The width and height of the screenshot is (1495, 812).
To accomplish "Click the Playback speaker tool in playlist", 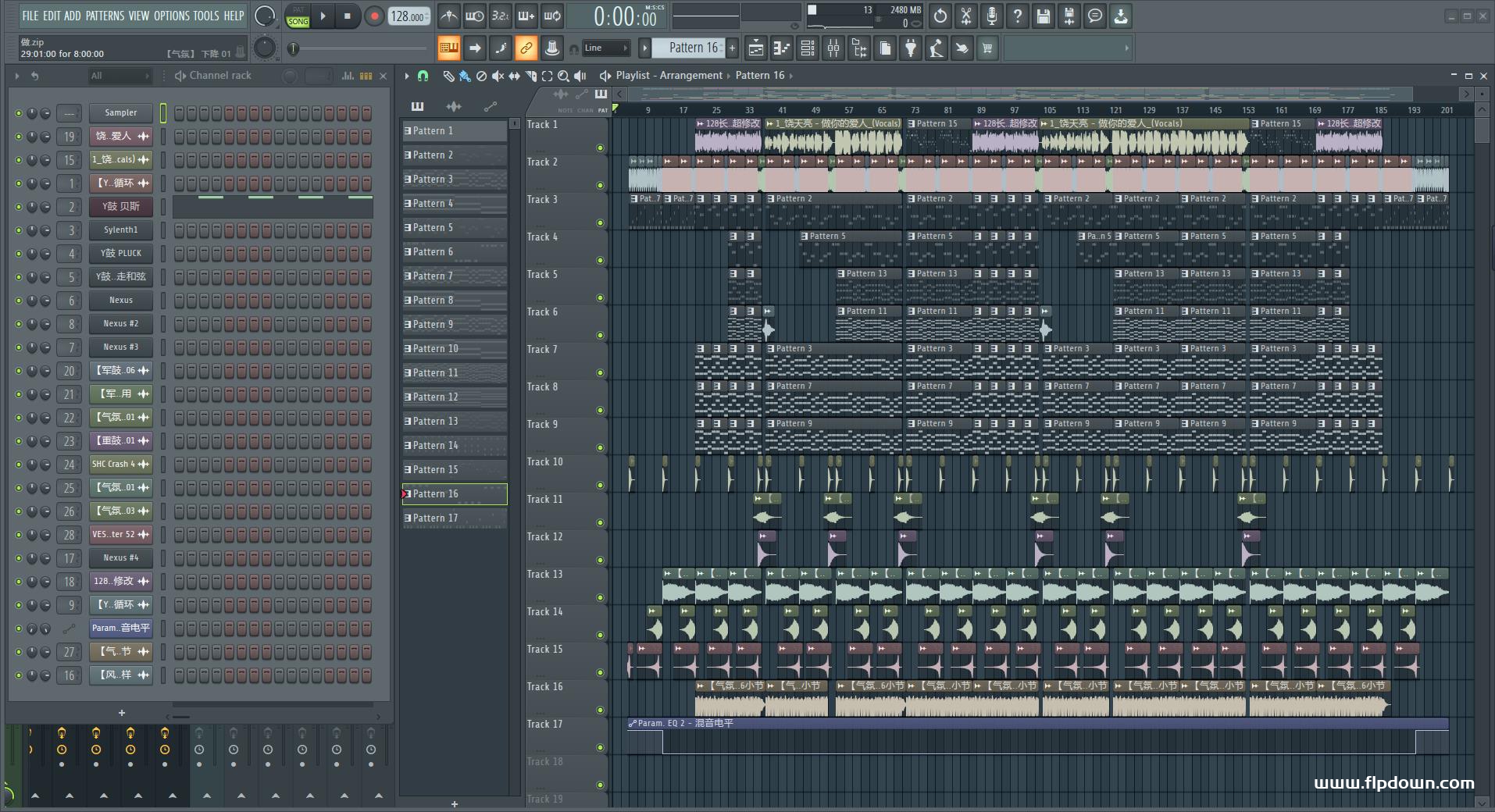I will tap(580, 76).
